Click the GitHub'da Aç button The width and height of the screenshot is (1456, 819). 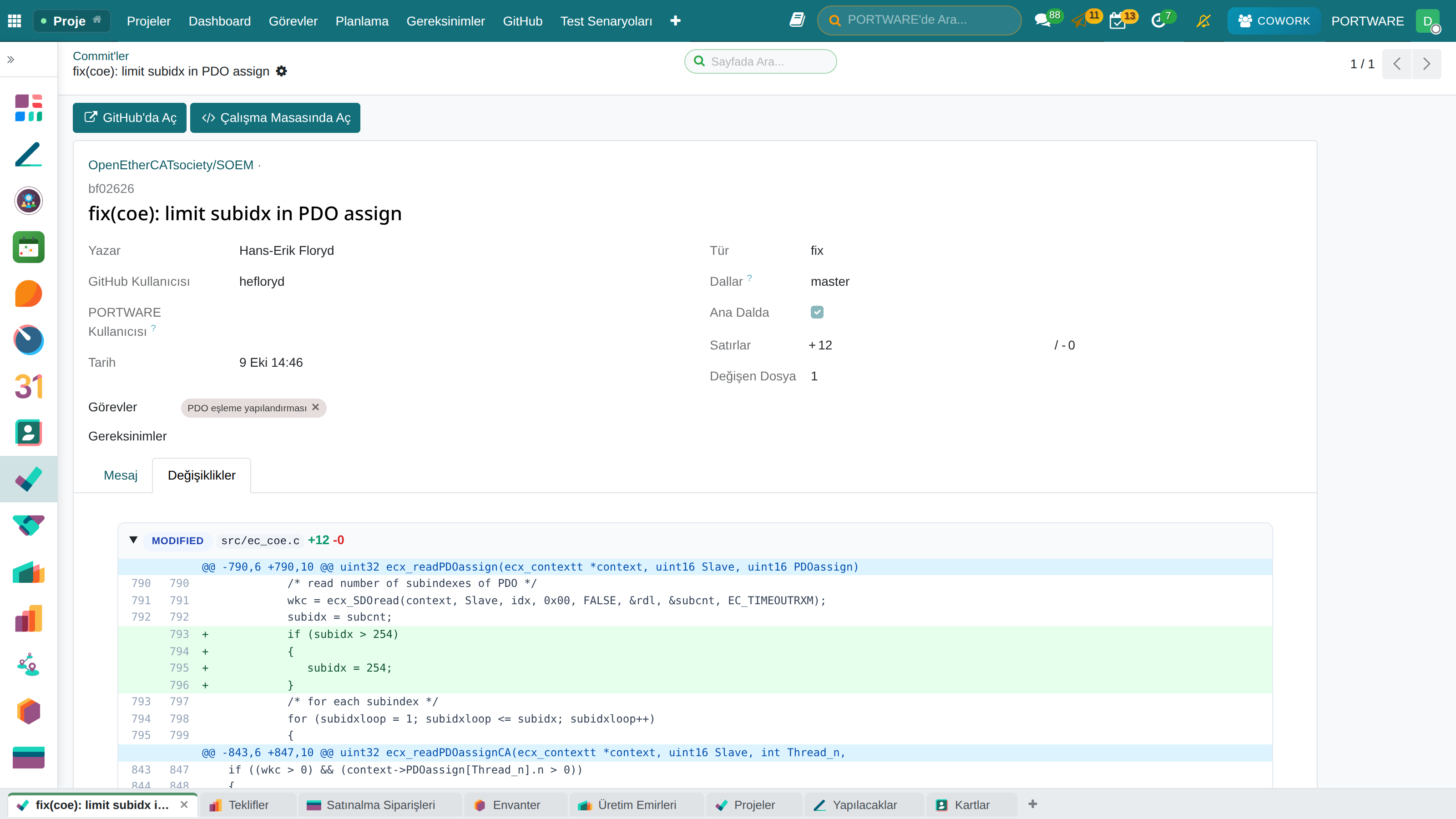click(129, 117)
